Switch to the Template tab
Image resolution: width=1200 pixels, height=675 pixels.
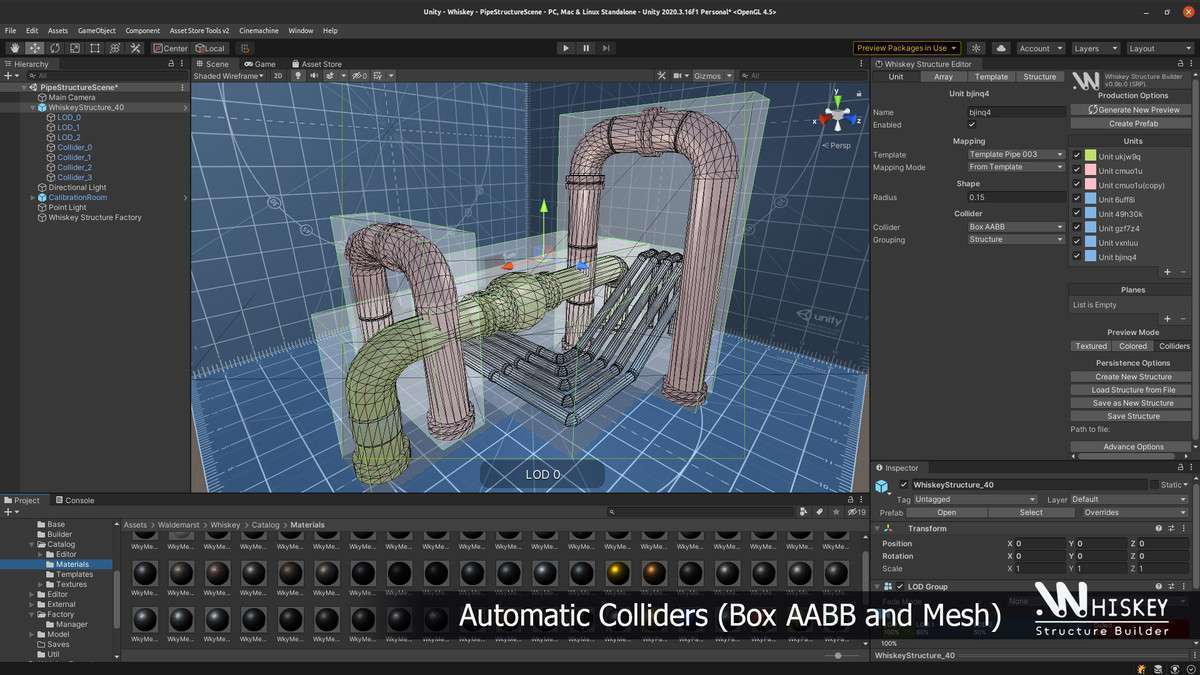click(991, 77)
